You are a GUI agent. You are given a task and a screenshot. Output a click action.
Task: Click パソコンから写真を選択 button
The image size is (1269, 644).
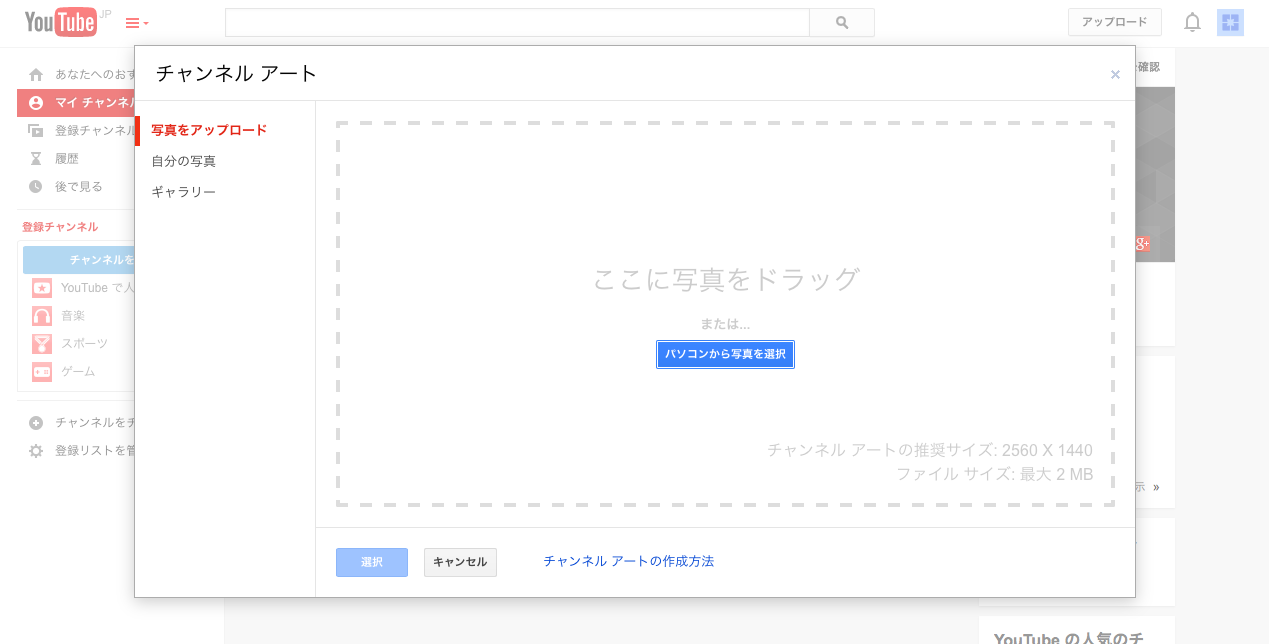725,354
